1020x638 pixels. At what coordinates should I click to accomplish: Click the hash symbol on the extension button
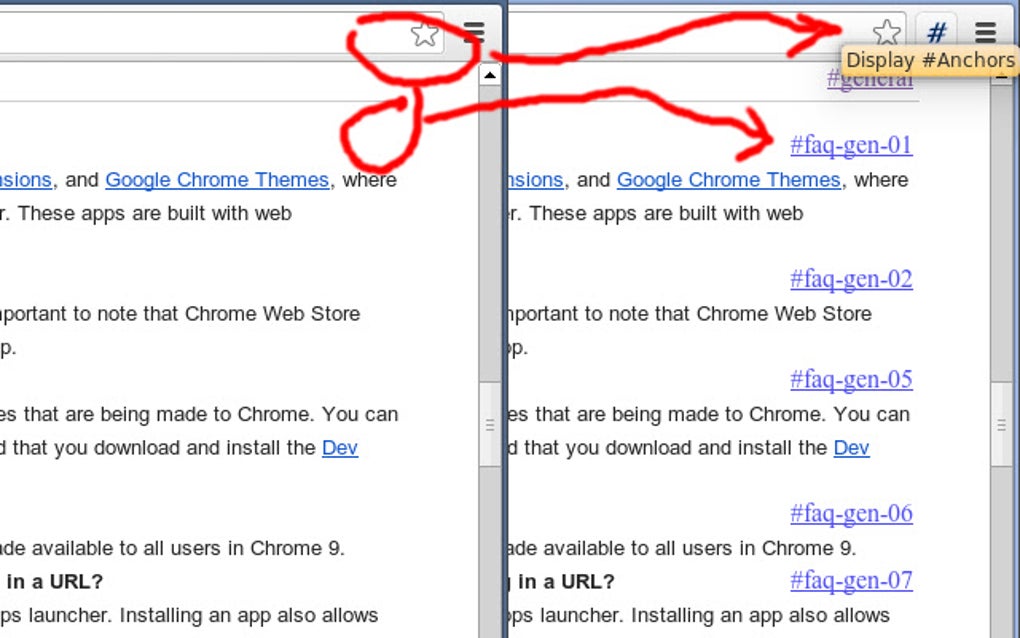point(936,31)
